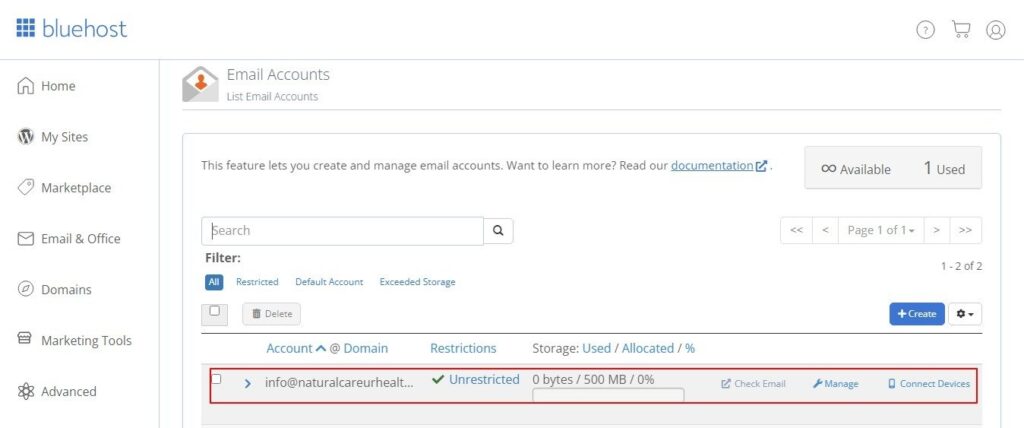Jump to last page double arrow
Viewport: 1024px width, 428px height.
coord(965,231)
